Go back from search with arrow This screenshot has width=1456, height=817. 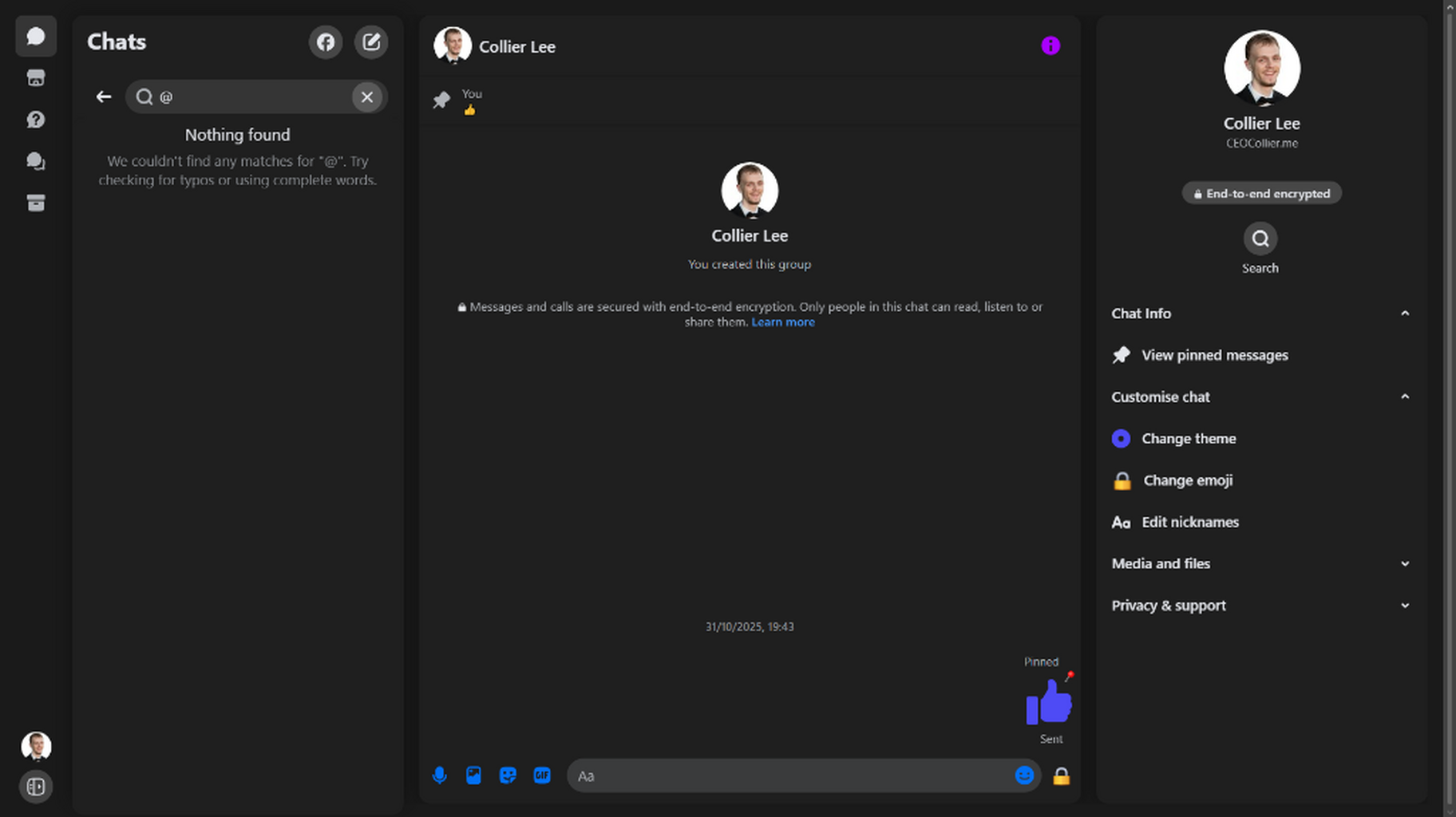pos(104,97)
